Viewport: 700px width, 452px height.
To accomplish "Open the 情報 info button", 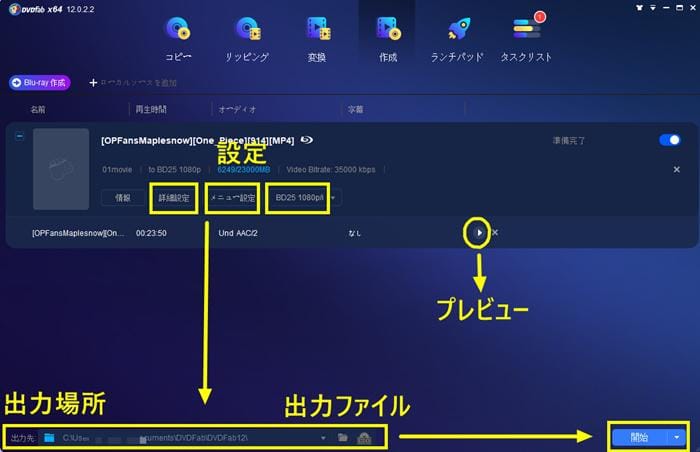I will pos(123,198).
